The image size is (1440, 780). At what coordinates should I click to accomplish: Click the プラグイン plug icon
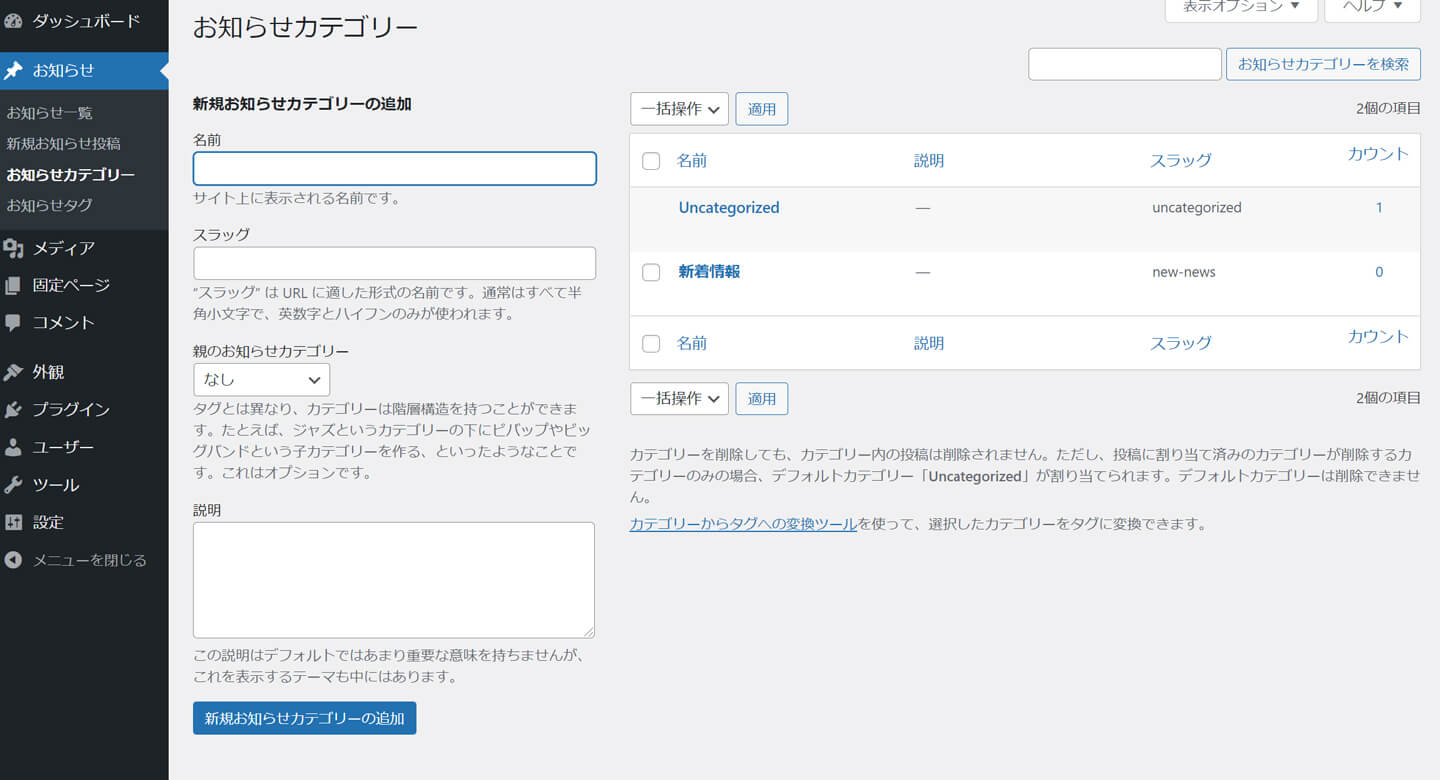(13, 409)
